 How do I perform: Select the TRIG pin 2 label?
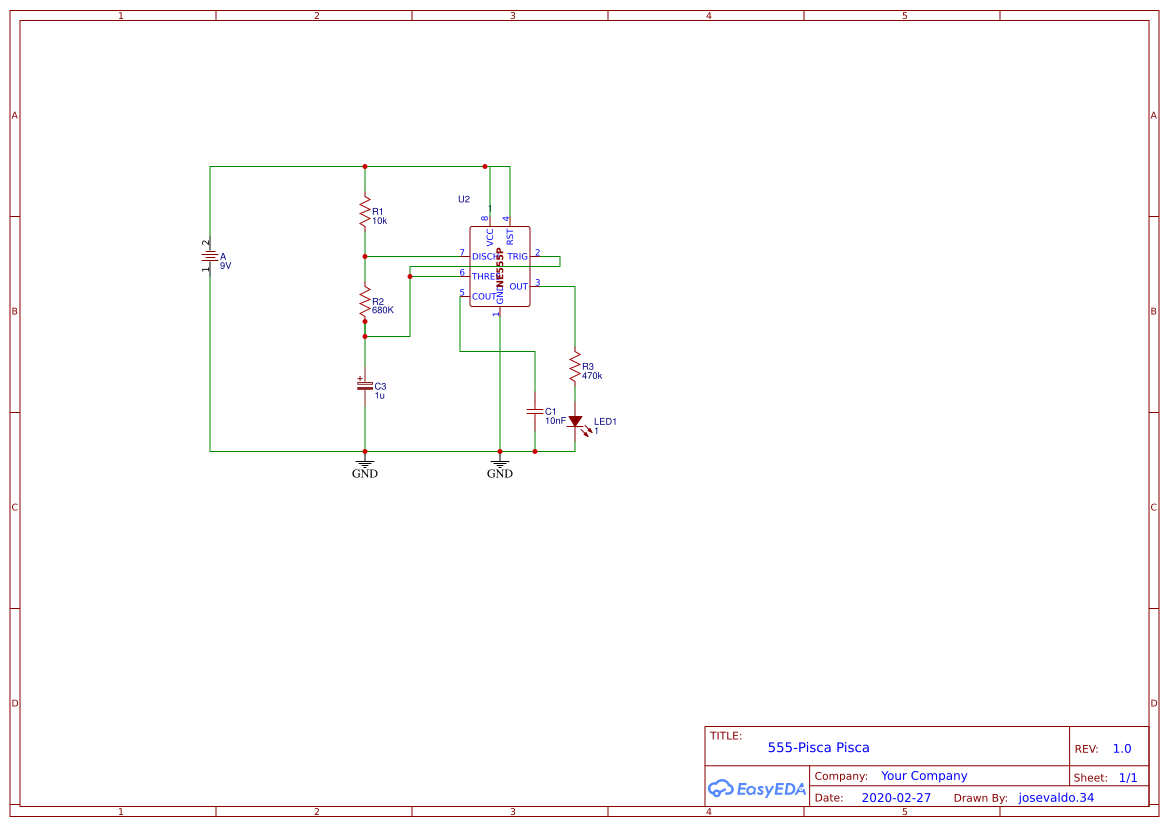518,256
